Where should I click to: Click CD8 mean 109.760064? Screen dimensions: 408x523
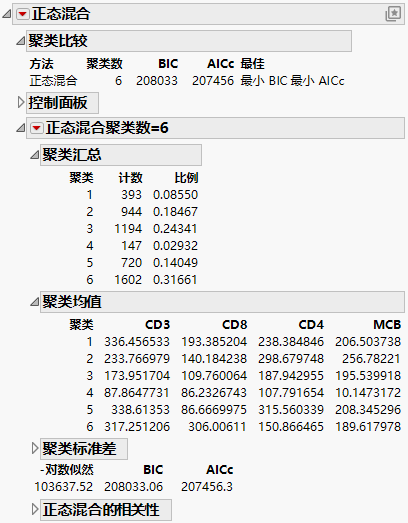(214, 376)
